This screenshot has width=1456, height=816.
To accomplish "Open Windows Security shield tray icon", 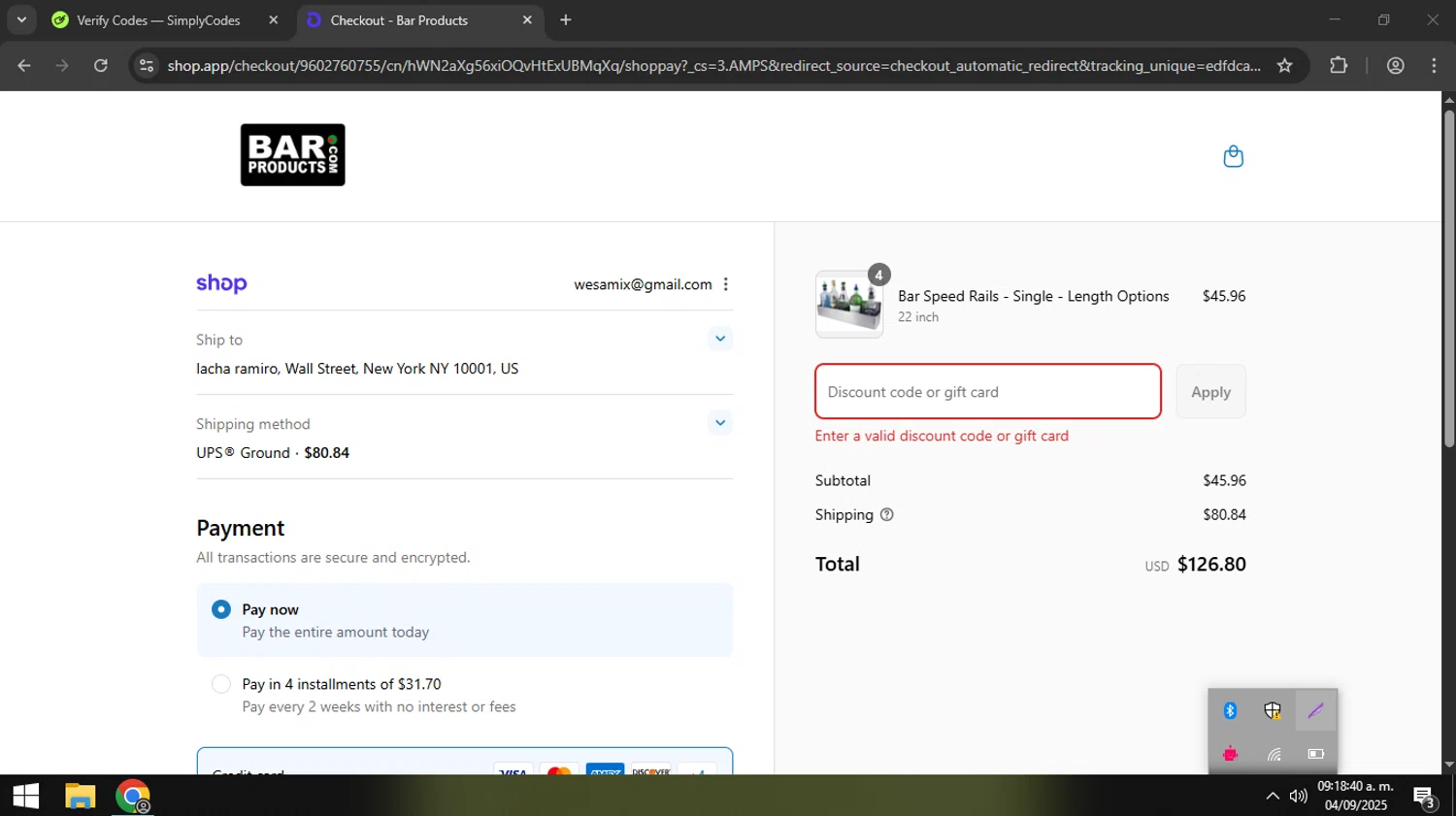I will click(1273, 711).
